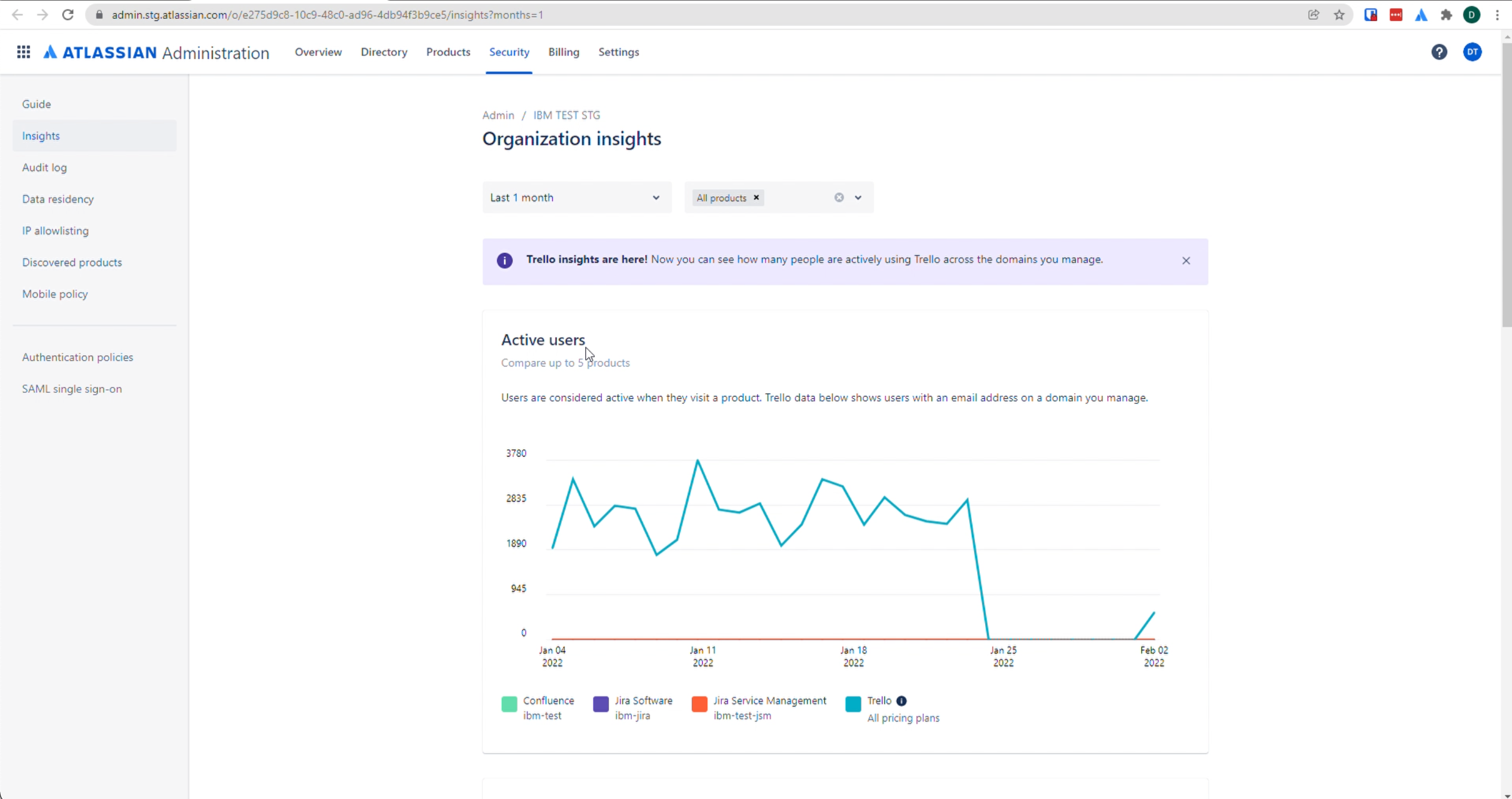Click the Atlassian Administration logo
This screenshot has height=799, width=1512.
click(x=156, y=53)
